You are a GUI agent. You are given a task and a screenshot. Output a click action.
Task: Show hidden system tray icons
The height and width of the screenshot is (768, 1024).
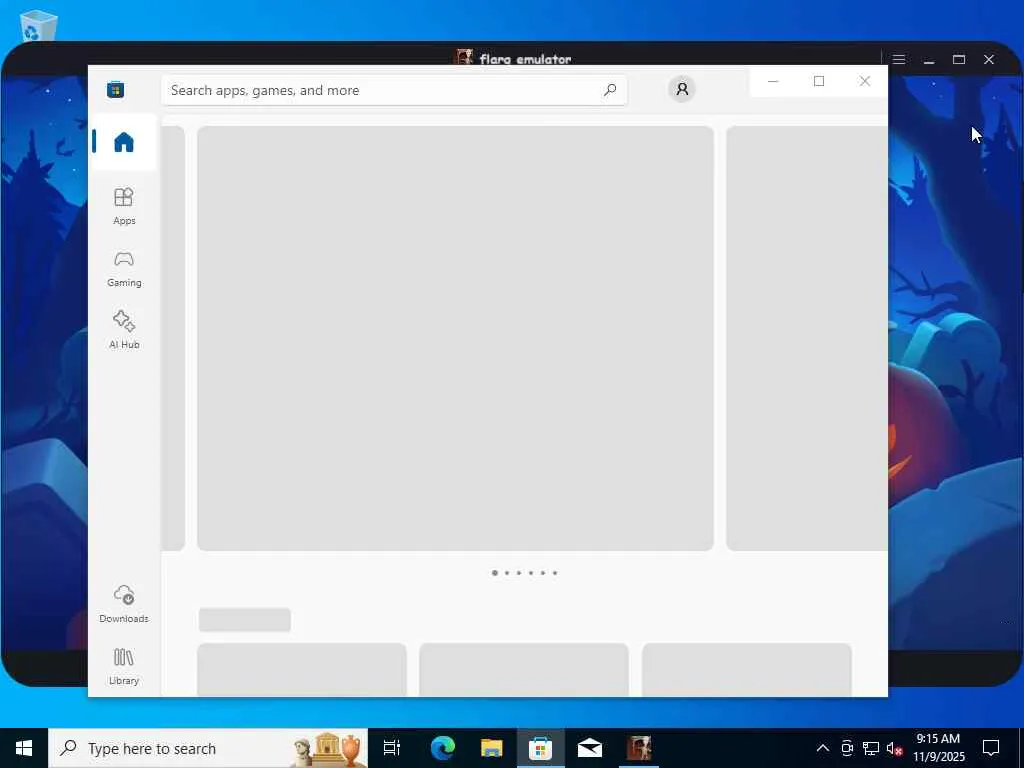823,748
